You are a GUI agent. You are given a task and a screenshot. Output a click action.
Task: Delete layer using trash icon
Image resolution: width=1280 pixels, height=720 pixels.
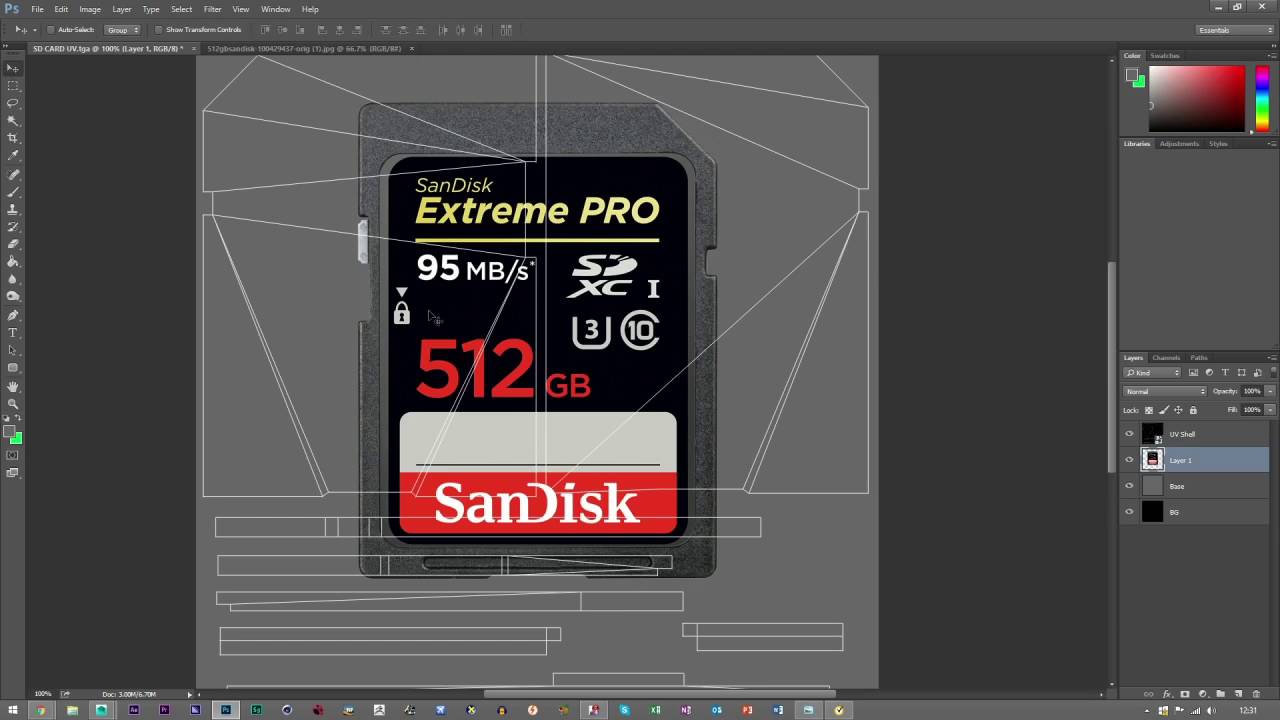[1256, 694]
